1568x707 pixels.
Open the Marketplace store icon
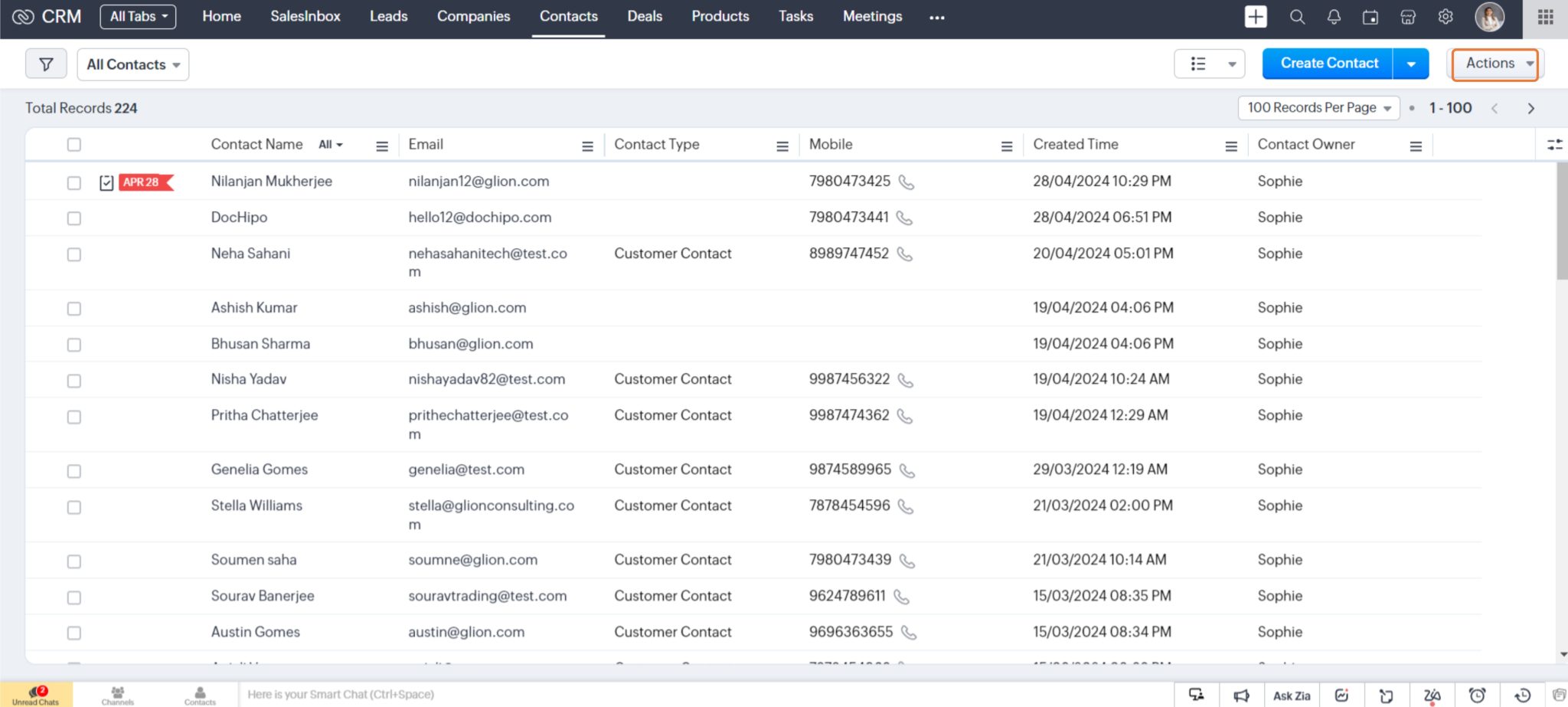click(1409, 16)
